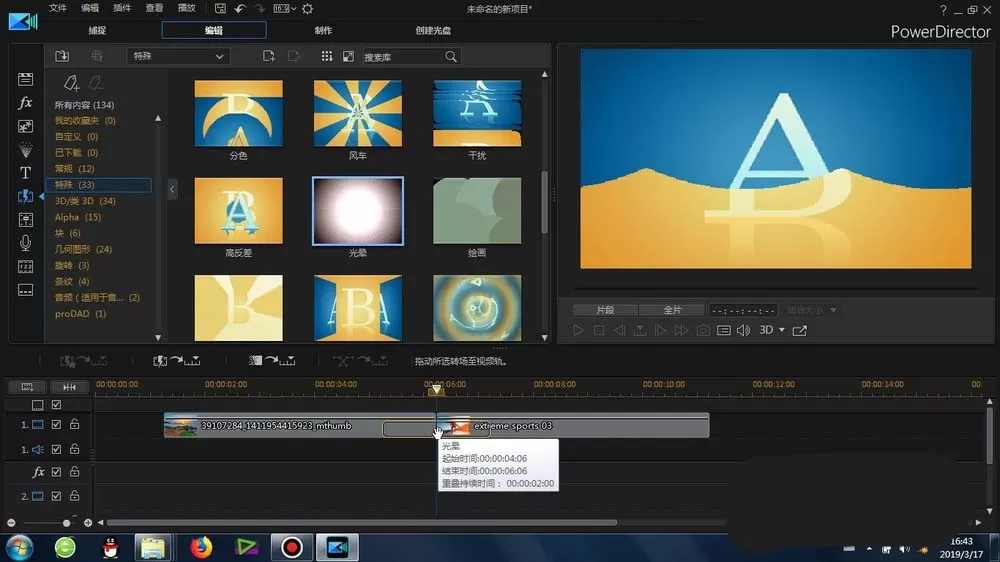Click the snapshot camera icon in preview
Viewport: 1000px width, 562px height.
click(x=703, y=330)
